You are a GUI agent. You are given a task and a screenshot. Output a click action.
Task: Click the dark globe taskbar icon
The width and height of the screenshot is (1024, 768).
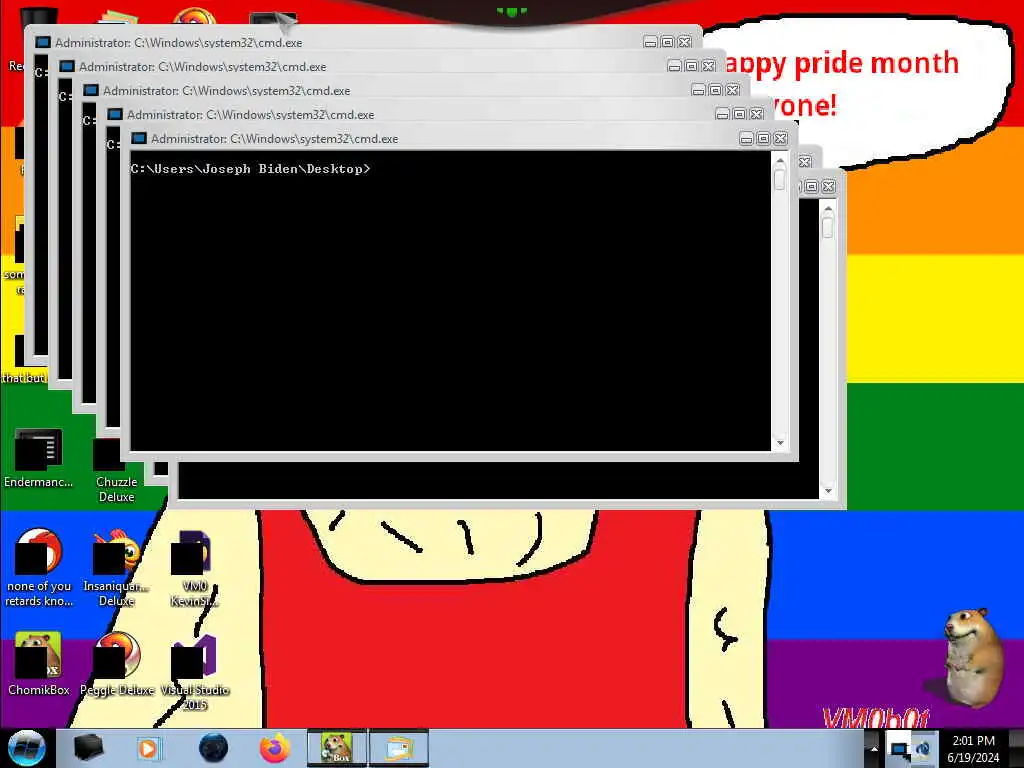[x=213, y=748]
